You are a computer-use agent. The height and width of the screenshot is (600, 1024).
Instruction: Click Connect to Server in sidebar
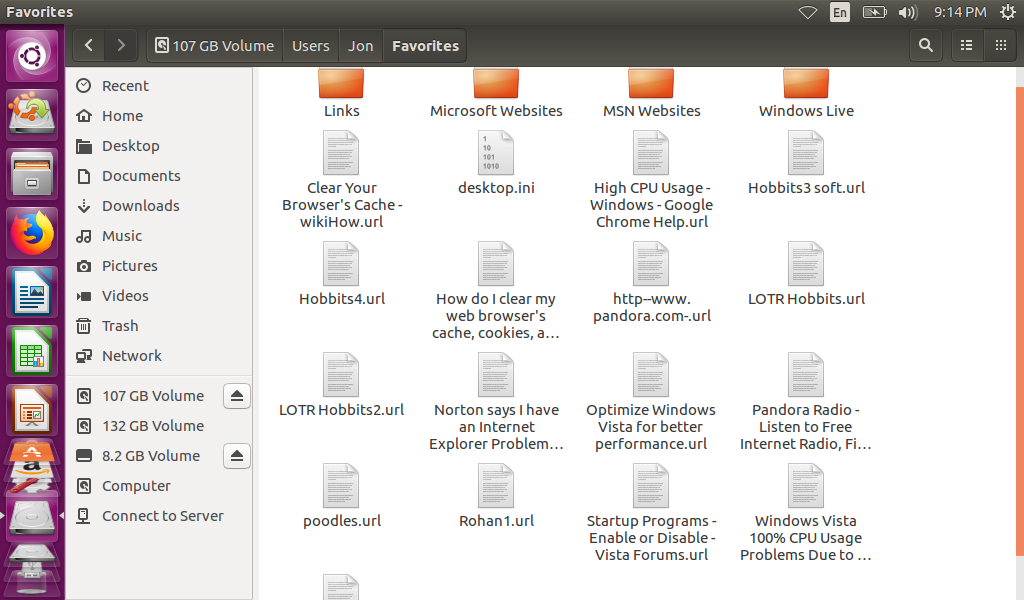pyautogui.click(x=162, y=516)
